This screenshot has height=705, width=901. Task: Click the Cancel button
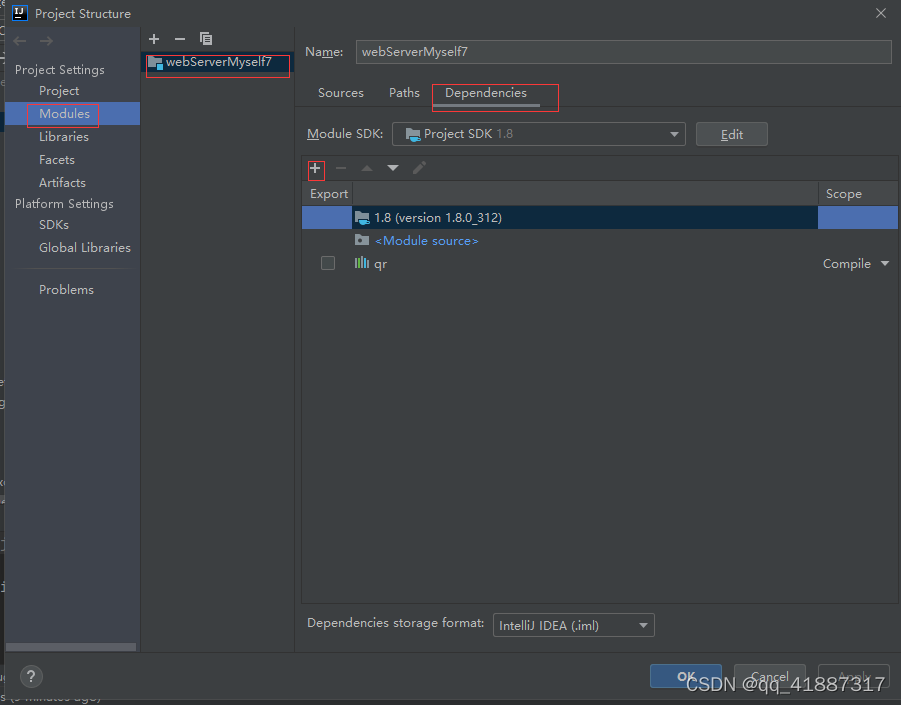point(769,676)
